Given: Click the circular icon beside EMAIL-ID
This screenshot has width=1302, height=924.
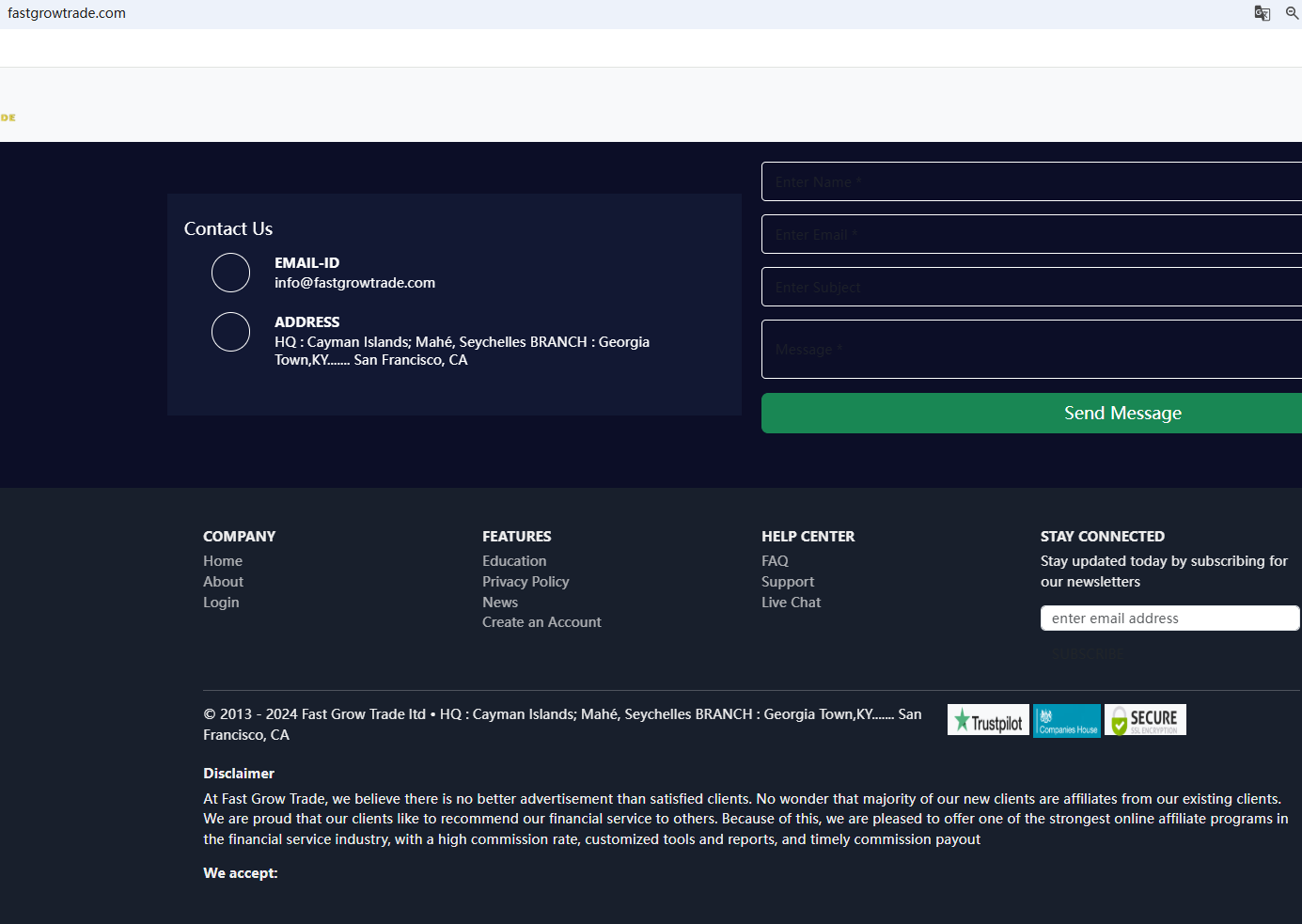Looking at the screenshot, I should [230, 273].
